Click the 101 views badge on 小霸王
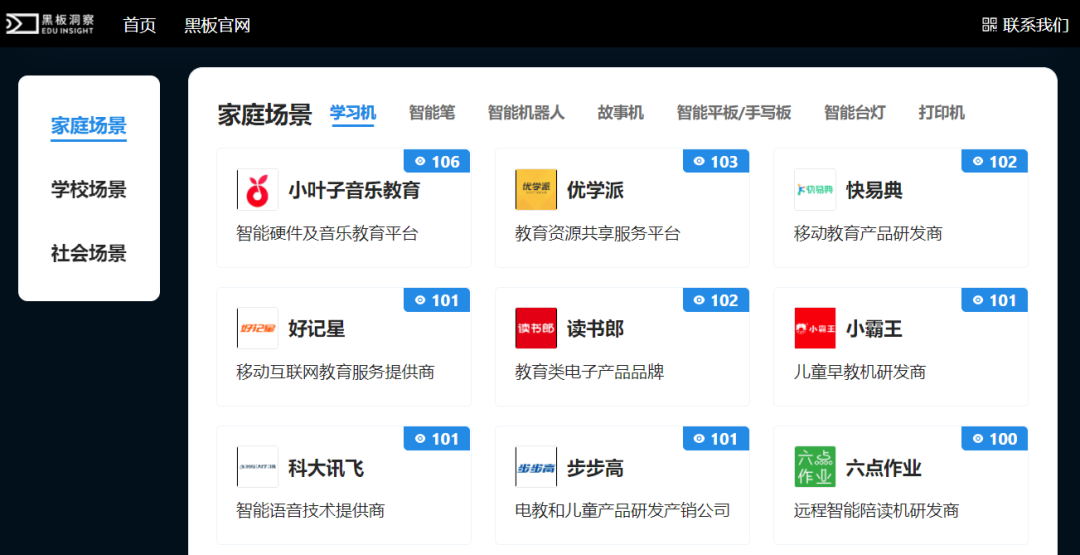 click(995, 300)
